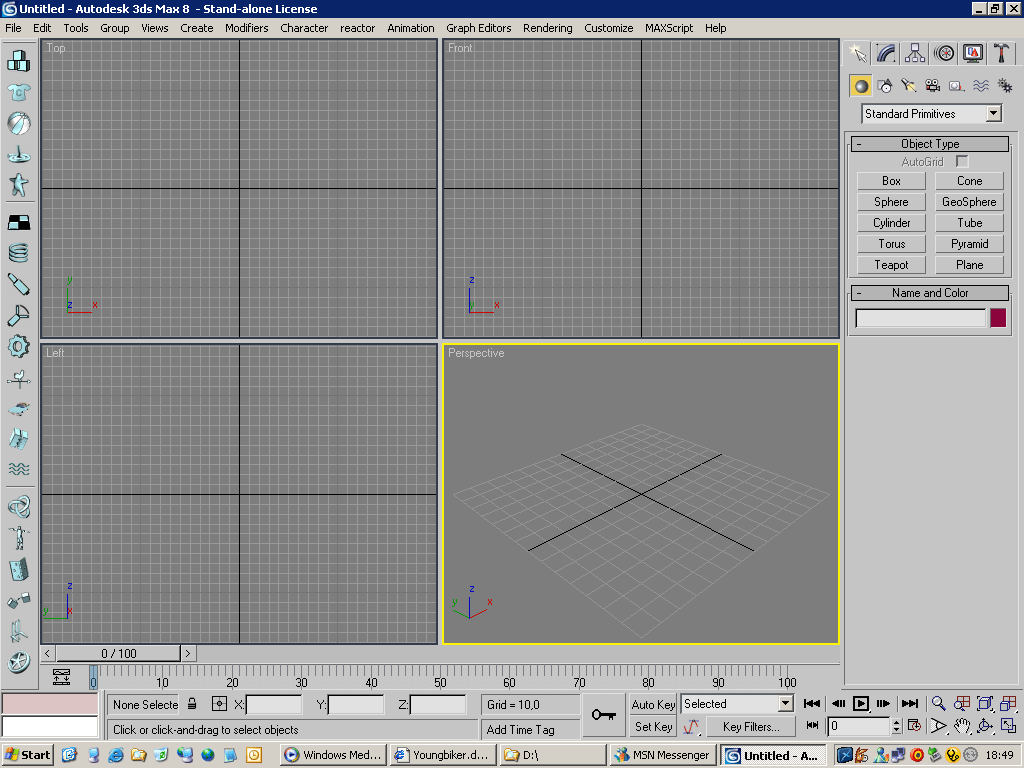Screen dimensions: 1024x768
Task: Create a Sphere primitive
Action: pos(891,202)
